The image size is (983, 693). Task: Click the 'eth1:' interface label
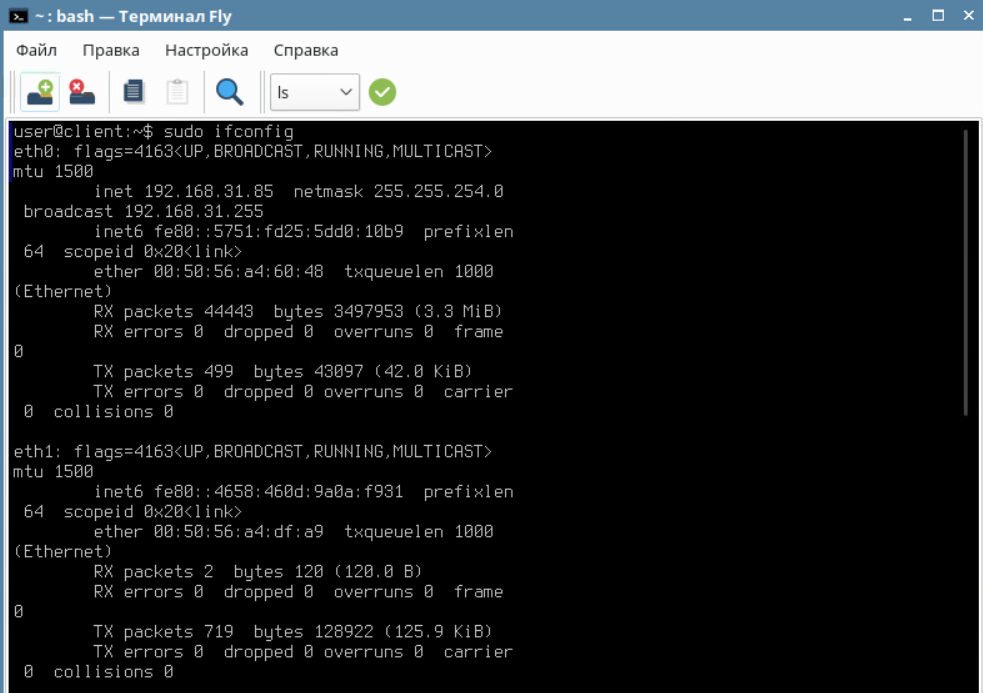coord(38,452)
